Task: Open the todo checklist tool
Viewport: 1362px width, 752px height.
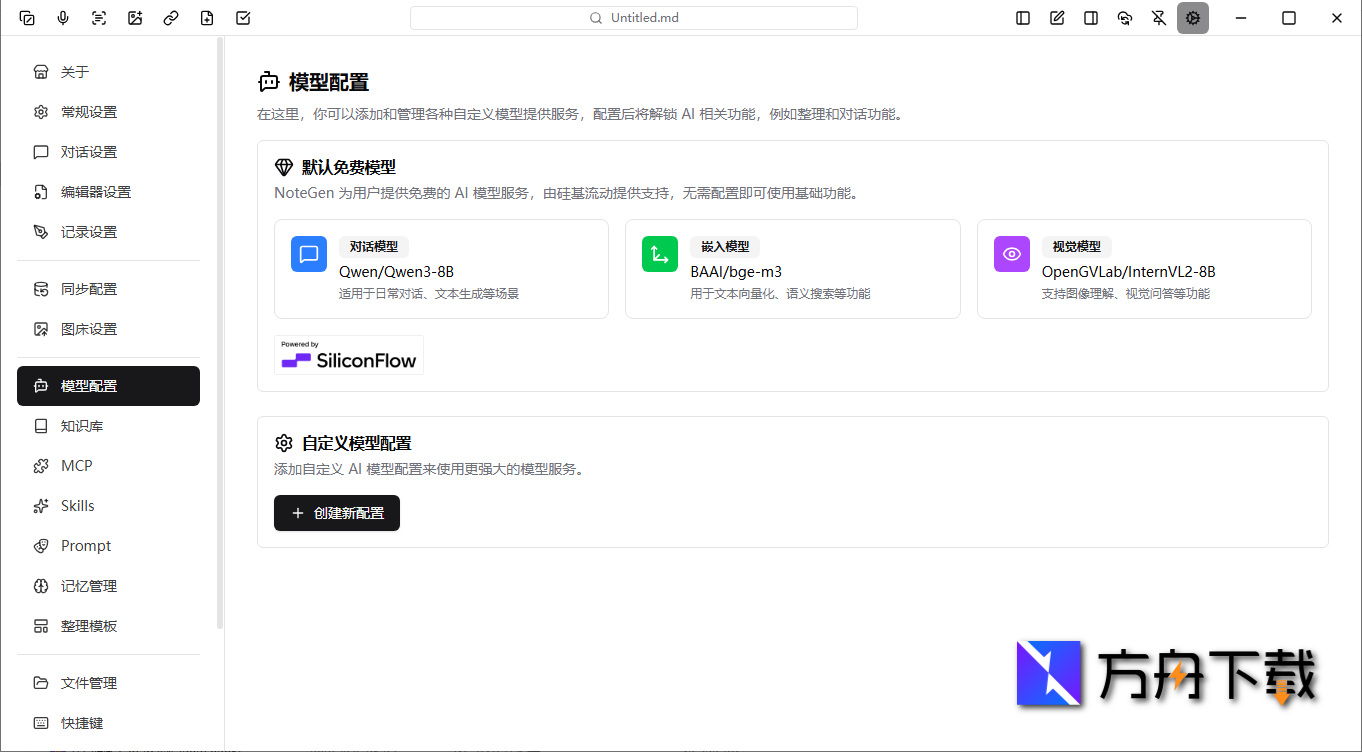Action: pyautogui.click(x=242, y=17)
